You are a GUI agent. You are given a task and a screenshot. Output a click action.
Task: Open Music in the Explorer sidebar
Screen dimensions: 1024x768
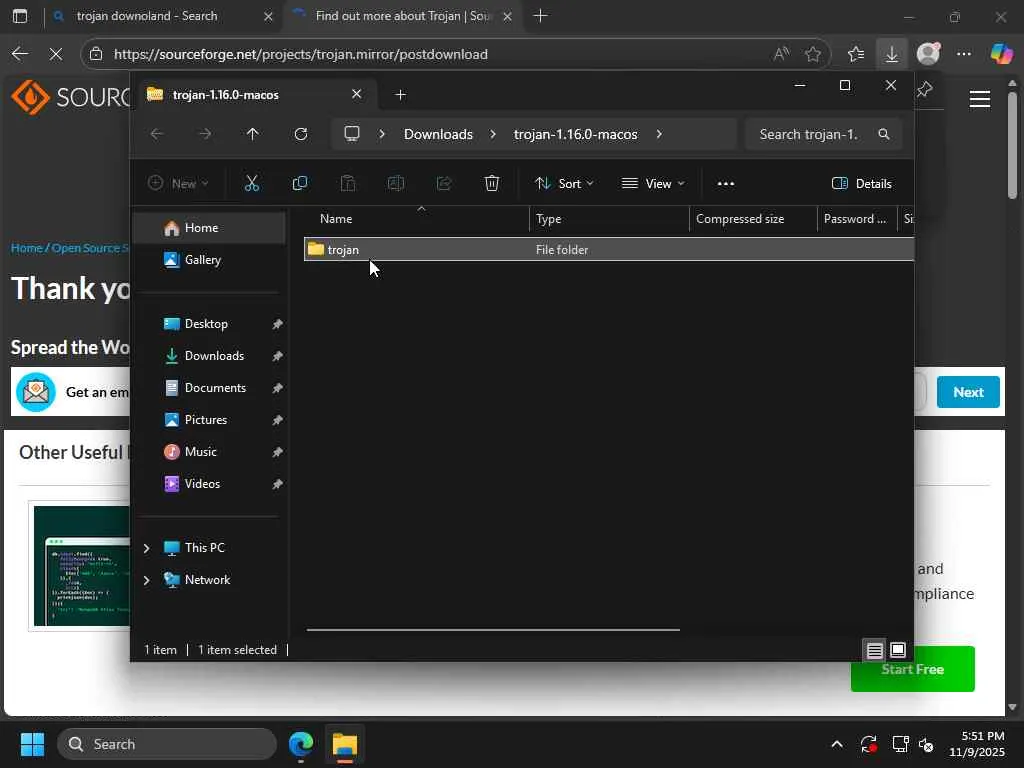(209, 452)
